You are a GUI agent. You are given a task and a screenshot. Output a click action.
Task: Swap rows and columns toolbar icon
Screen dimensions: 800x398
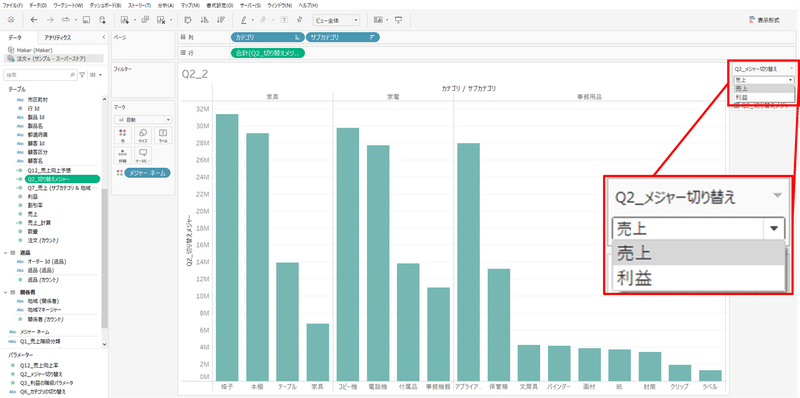tap(188, 20)
